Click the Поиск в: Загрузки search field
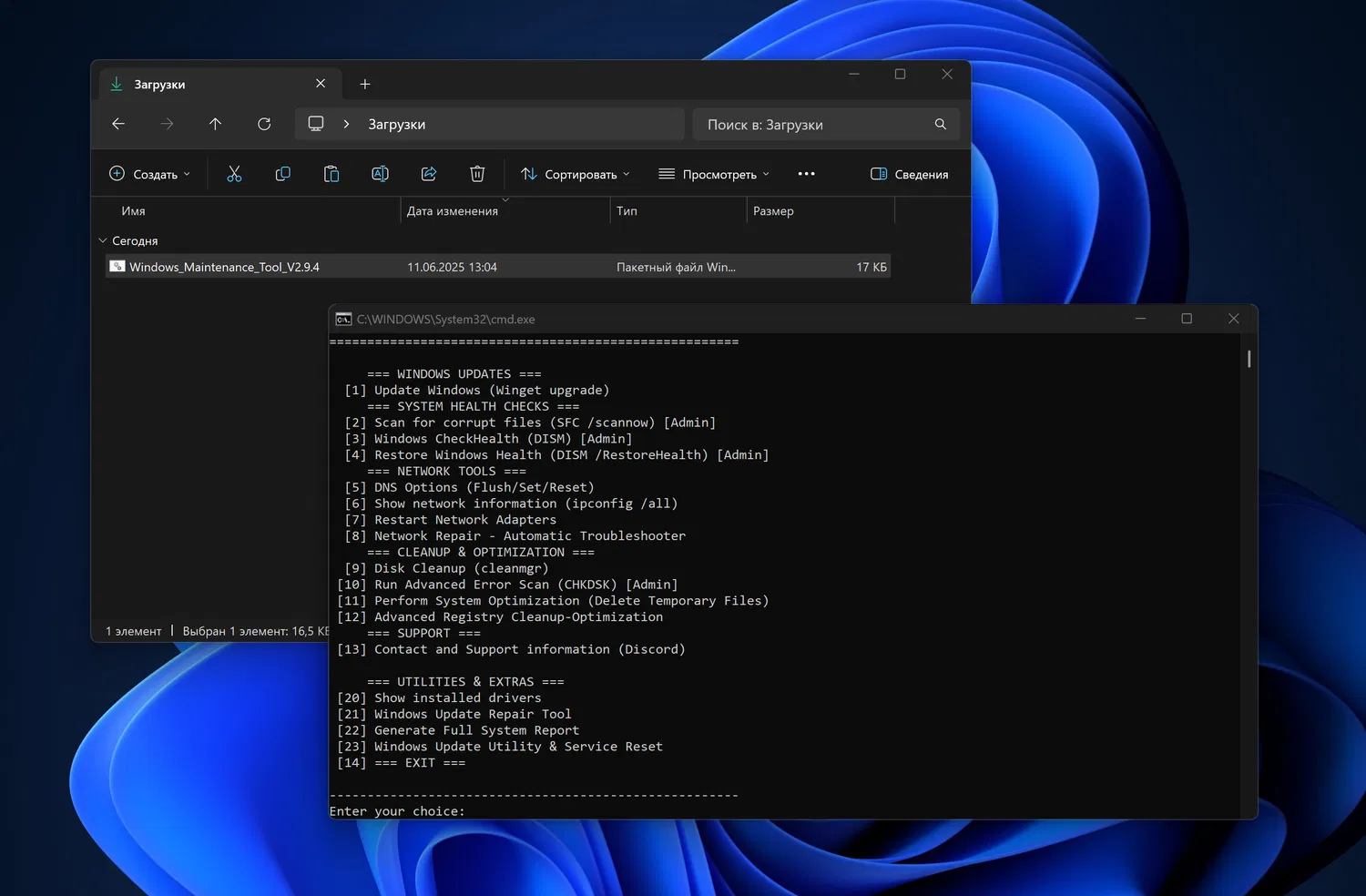This screenshot has width=1366, height=896. click(x=815, y=125)
